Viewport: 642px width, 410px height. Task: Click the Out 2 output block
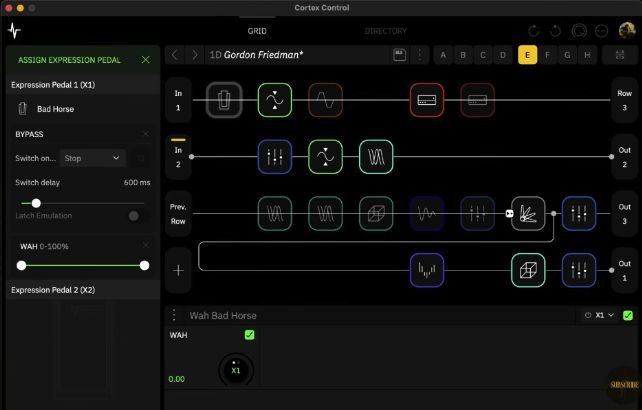pyautogui.click(x=624, y=157)
